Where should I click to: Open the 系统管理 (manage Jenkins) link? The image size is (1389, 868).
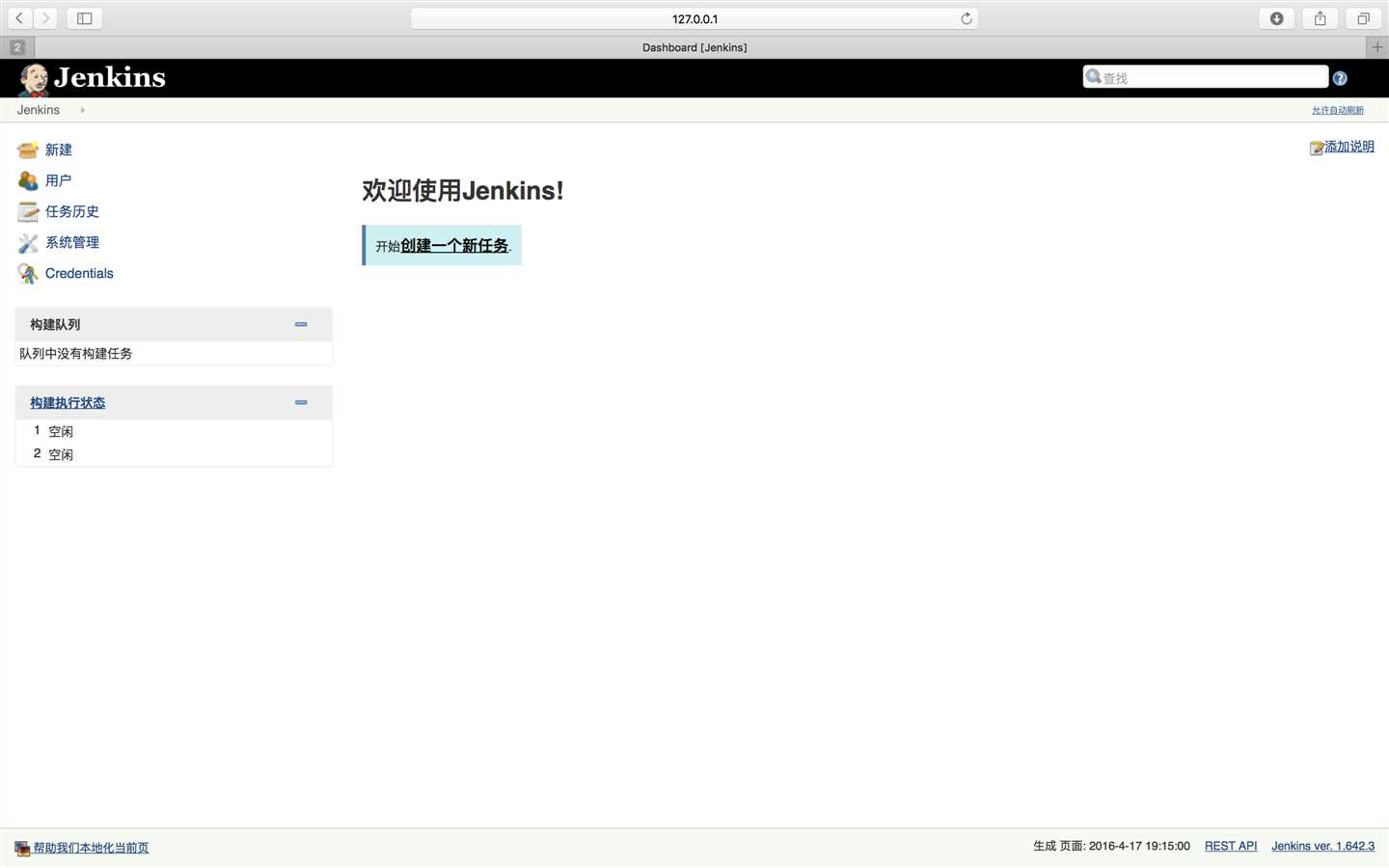72,243
